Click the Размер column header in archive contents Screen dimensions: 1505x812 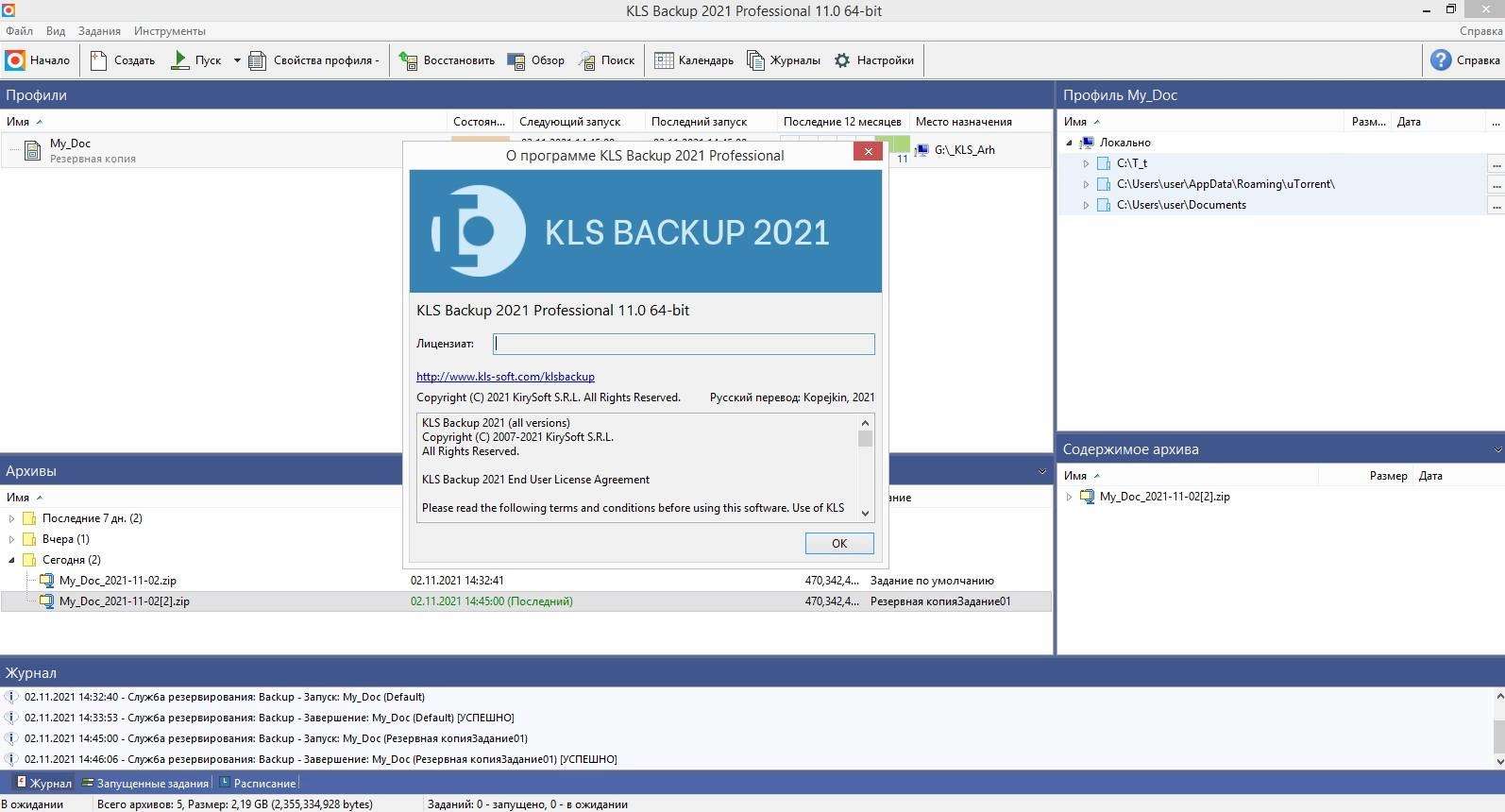[x=1388, y=476]
